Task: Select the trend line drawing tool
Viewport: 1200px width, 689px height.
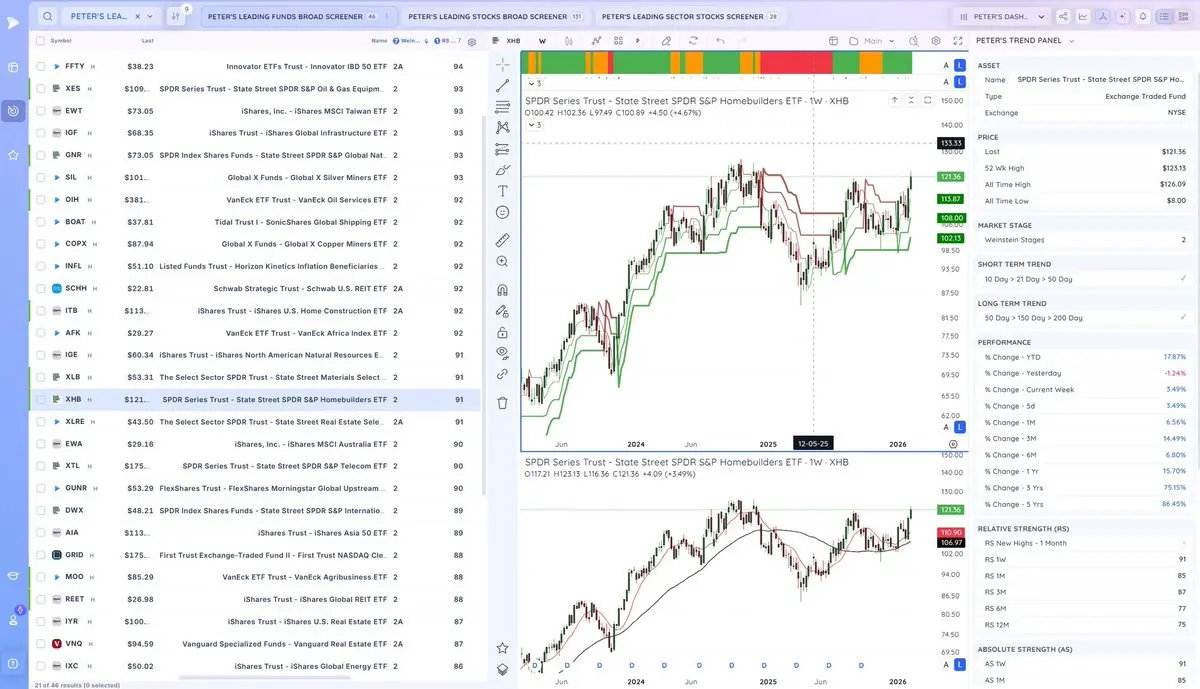Action: (x=502, y=86)
